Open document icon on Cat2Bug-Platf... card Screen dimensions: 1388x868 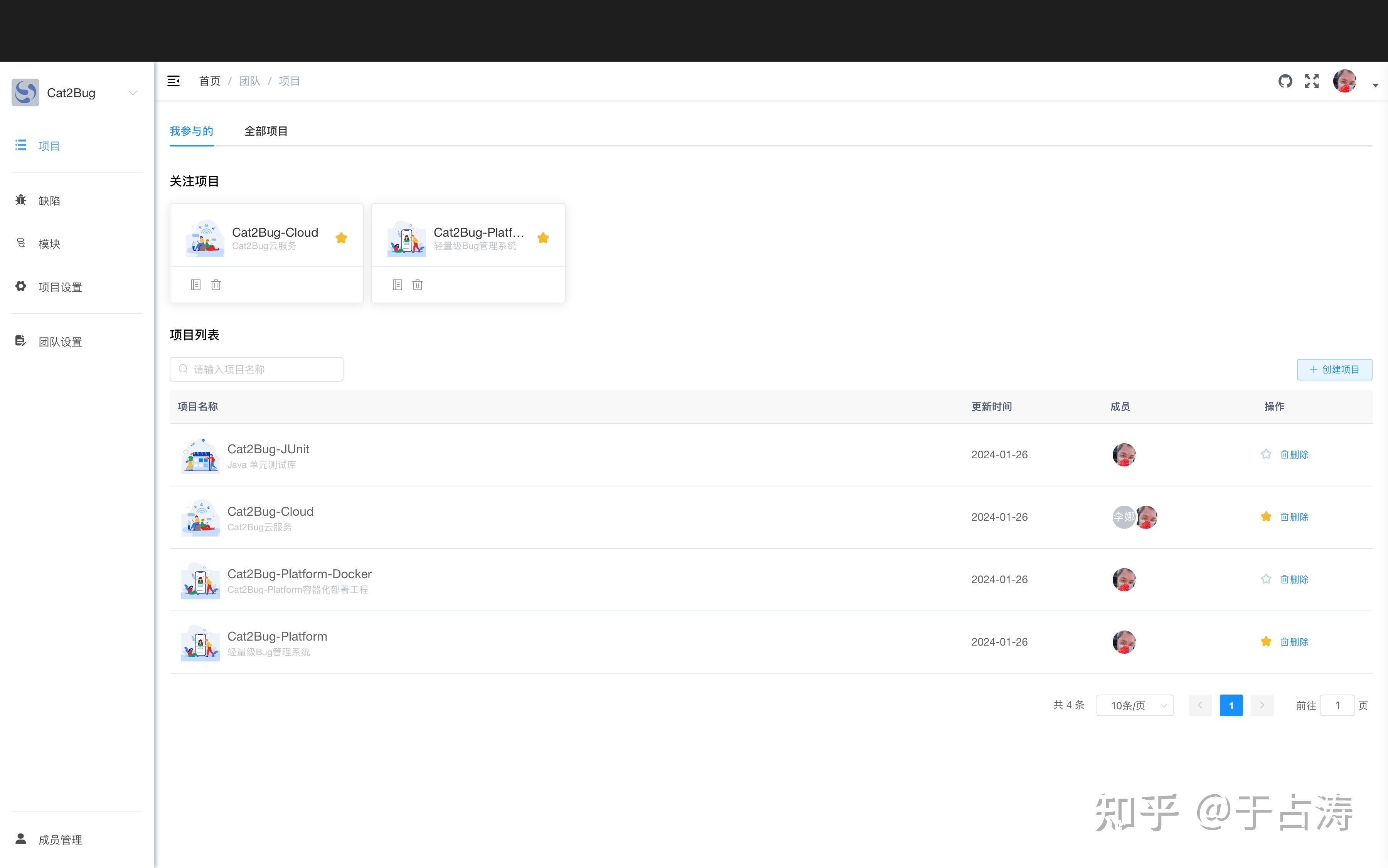[x=398, y=285]
